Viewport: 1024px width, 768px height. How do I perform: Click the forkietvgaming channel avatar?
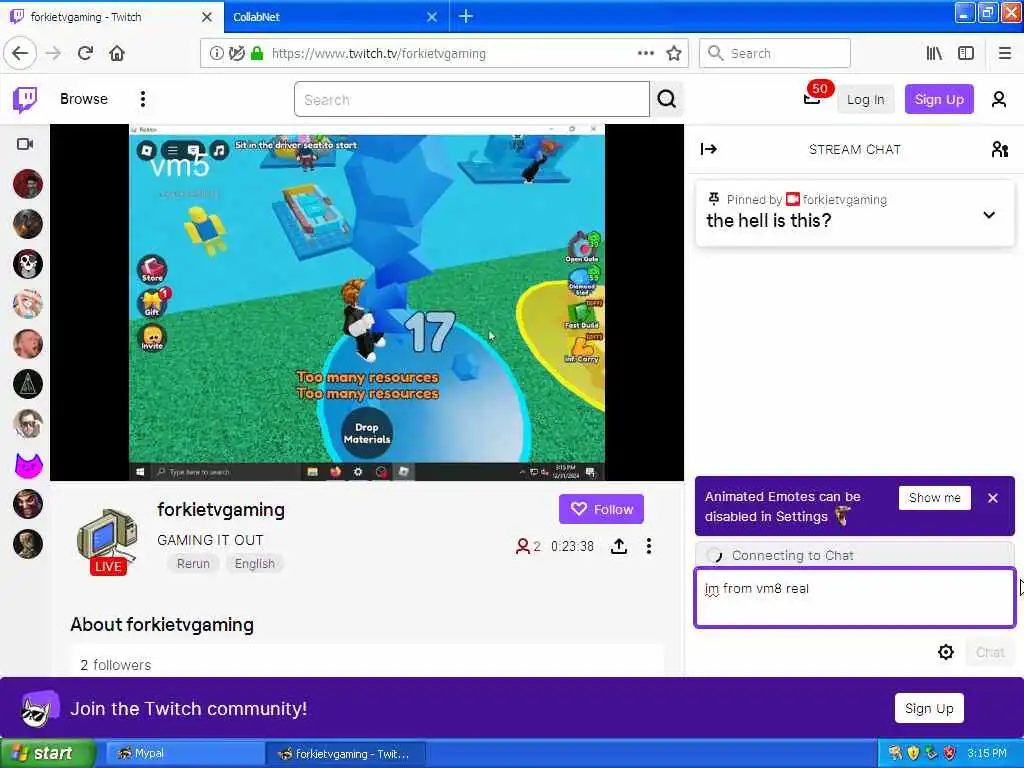pyautogui.click(x=106, y=539)
